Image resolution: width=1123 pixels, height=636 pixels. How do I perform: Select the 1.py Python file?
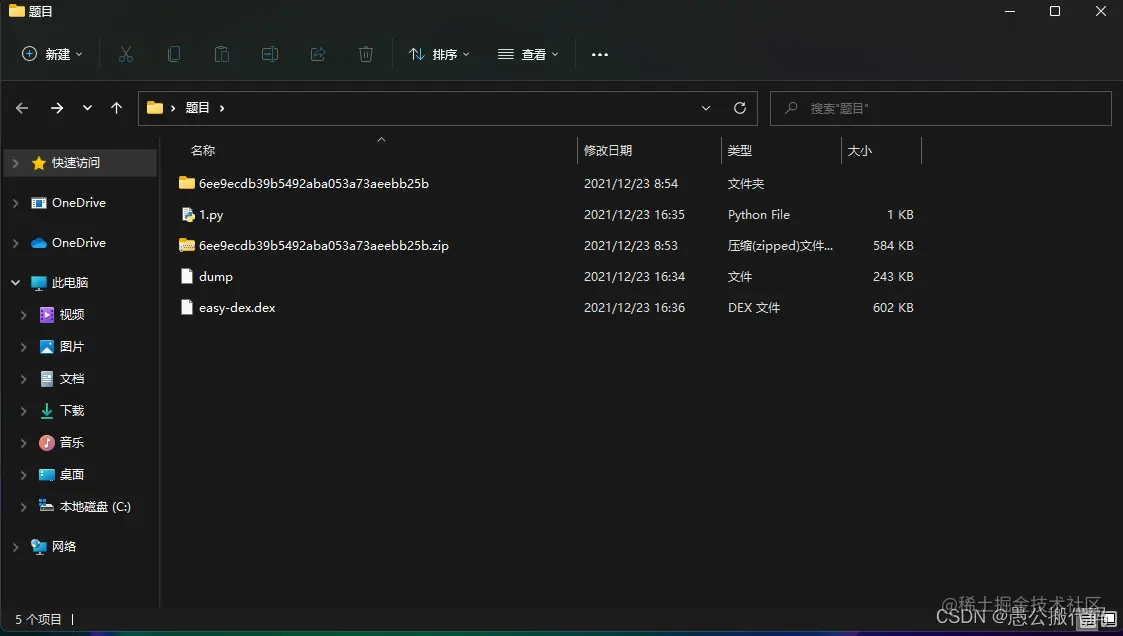[211, 215]
